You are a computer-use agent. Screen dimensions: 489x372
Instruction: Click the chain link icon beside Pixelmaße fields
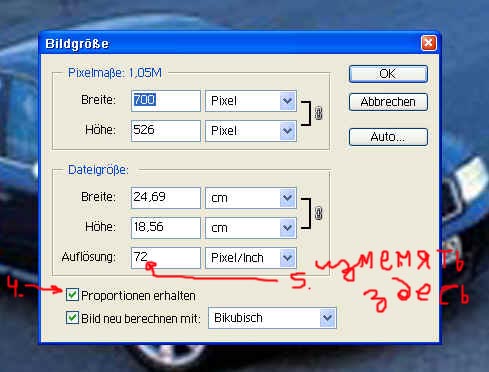pyautogui.click(x=319, y=113)
